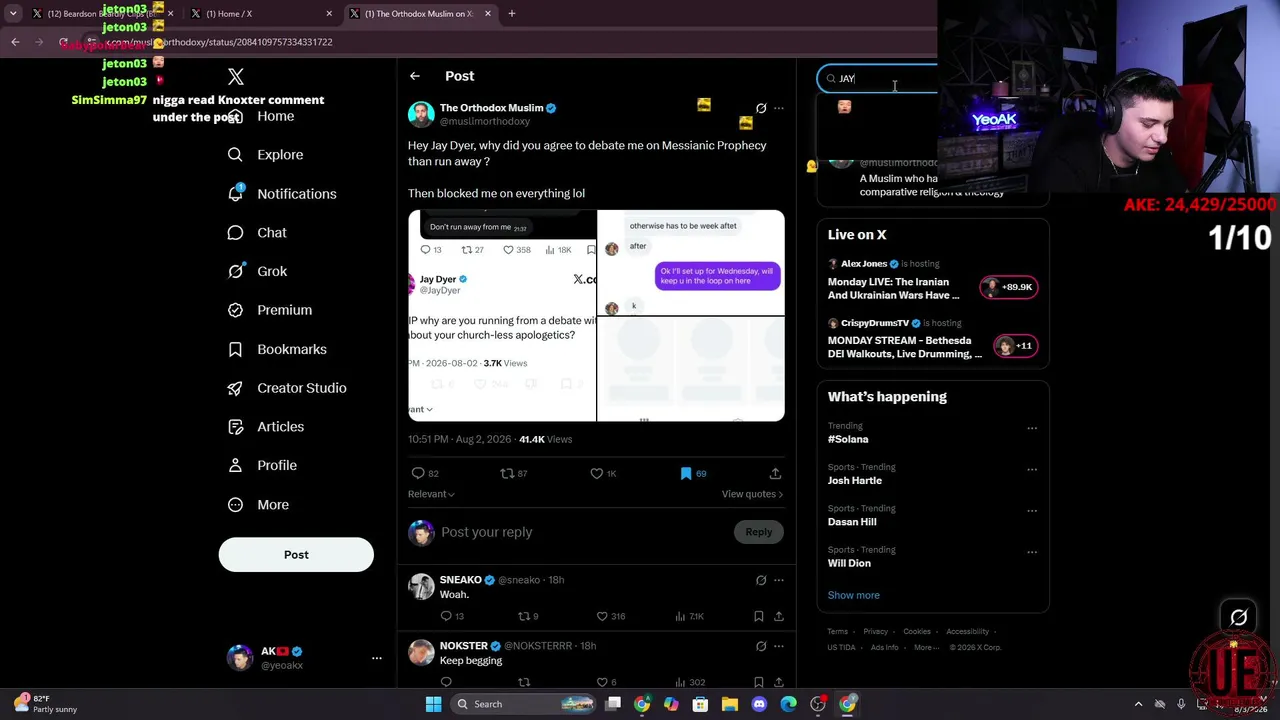This screenshot has width=1280, height=720.
Task: Click the Creator Studio rocket icon
Action: (235, 388)
